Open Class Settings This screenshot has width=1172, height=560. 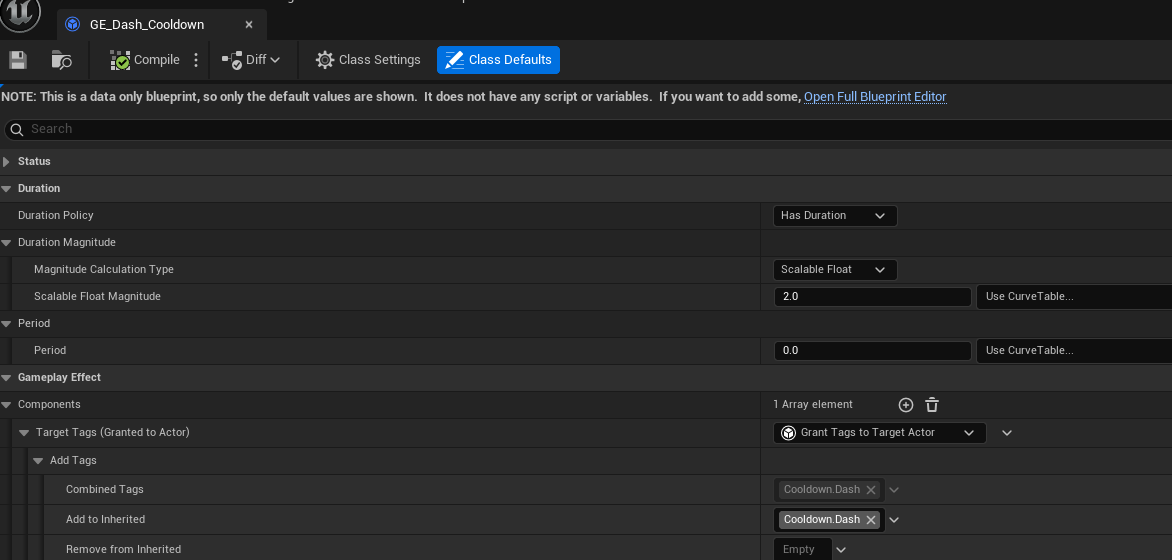click(x=368, y=60)
